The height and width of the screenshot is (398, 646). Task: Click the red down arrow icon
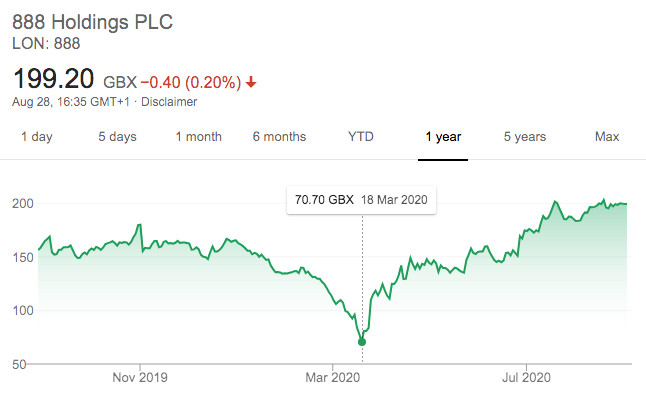point(251,83)
